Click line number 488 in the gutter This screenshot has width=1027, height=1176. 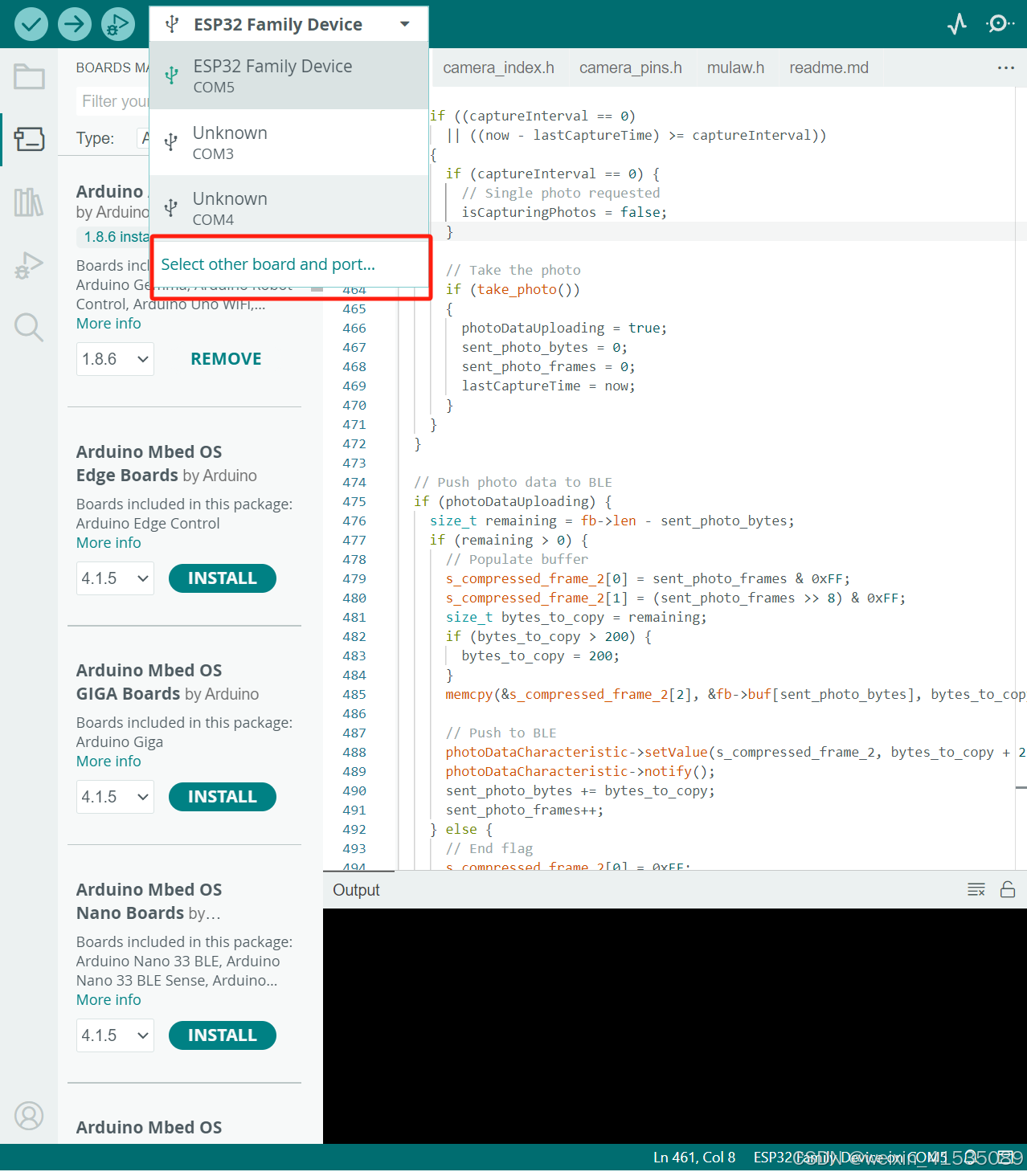point(354,753)
